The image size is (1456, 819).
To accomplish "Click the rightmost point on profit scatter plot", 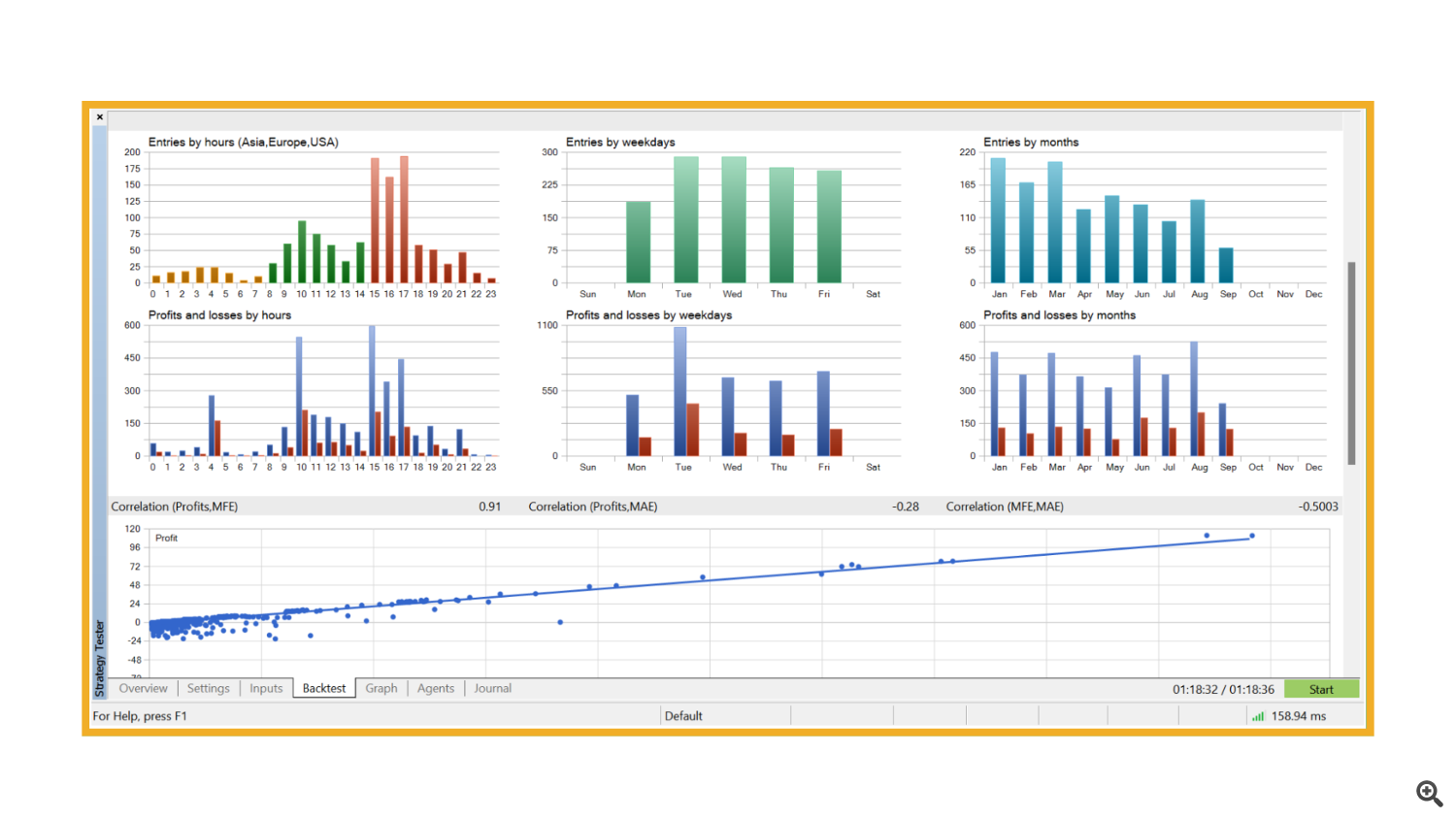I will click(1252, 536).
